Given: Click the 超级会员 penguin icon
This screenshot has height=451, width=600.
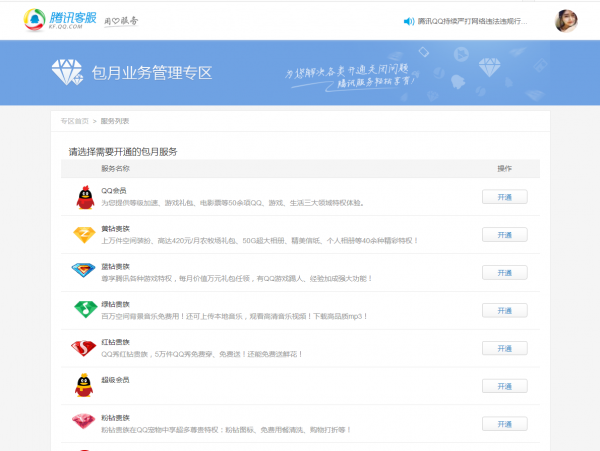Looking at the screenshot, I should [84, 385].
